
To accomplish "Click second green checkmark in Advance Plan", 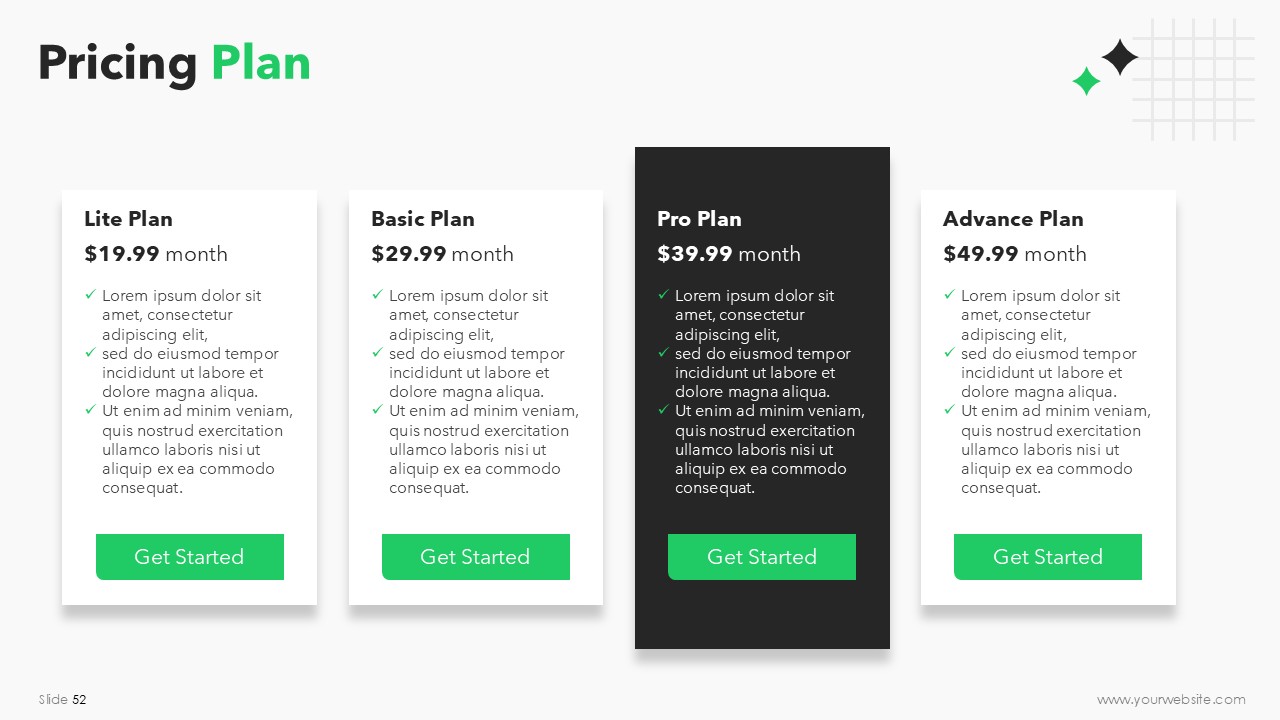I will tap(949, 353).
